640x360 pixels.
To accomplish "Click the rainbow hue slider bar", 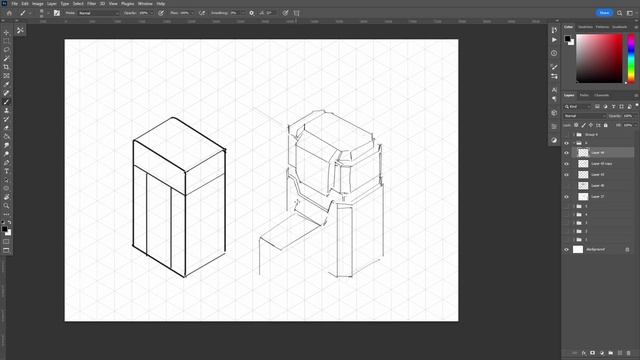I will (631, 58).
